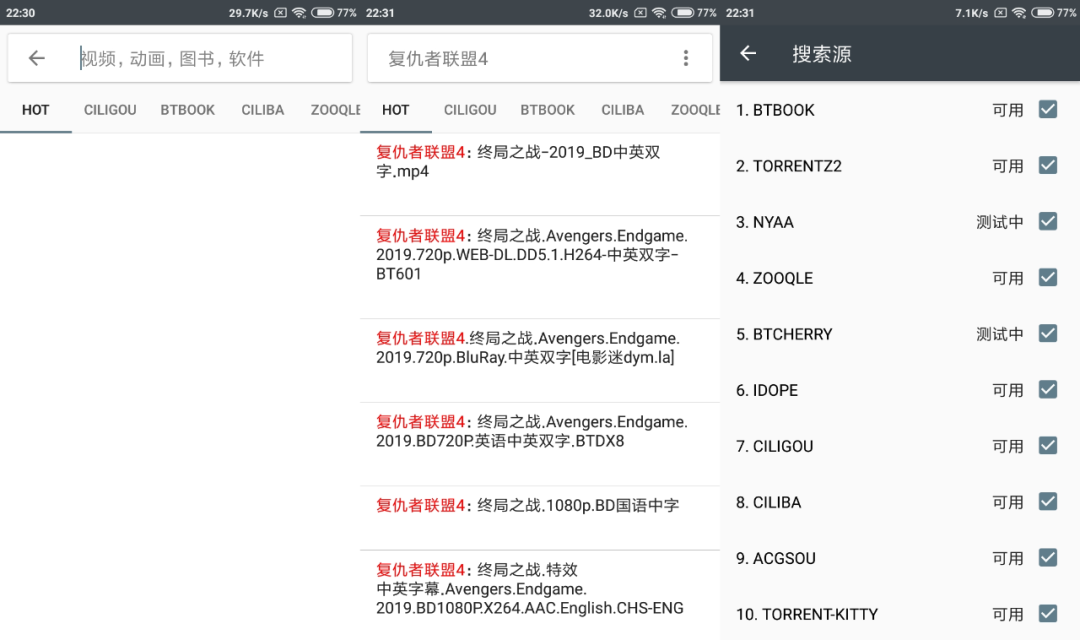Switch to ZOOQLE tab in left screen
Image resolution: width=1080 pixels, height=640 pixels.
(x=335, y=110)
